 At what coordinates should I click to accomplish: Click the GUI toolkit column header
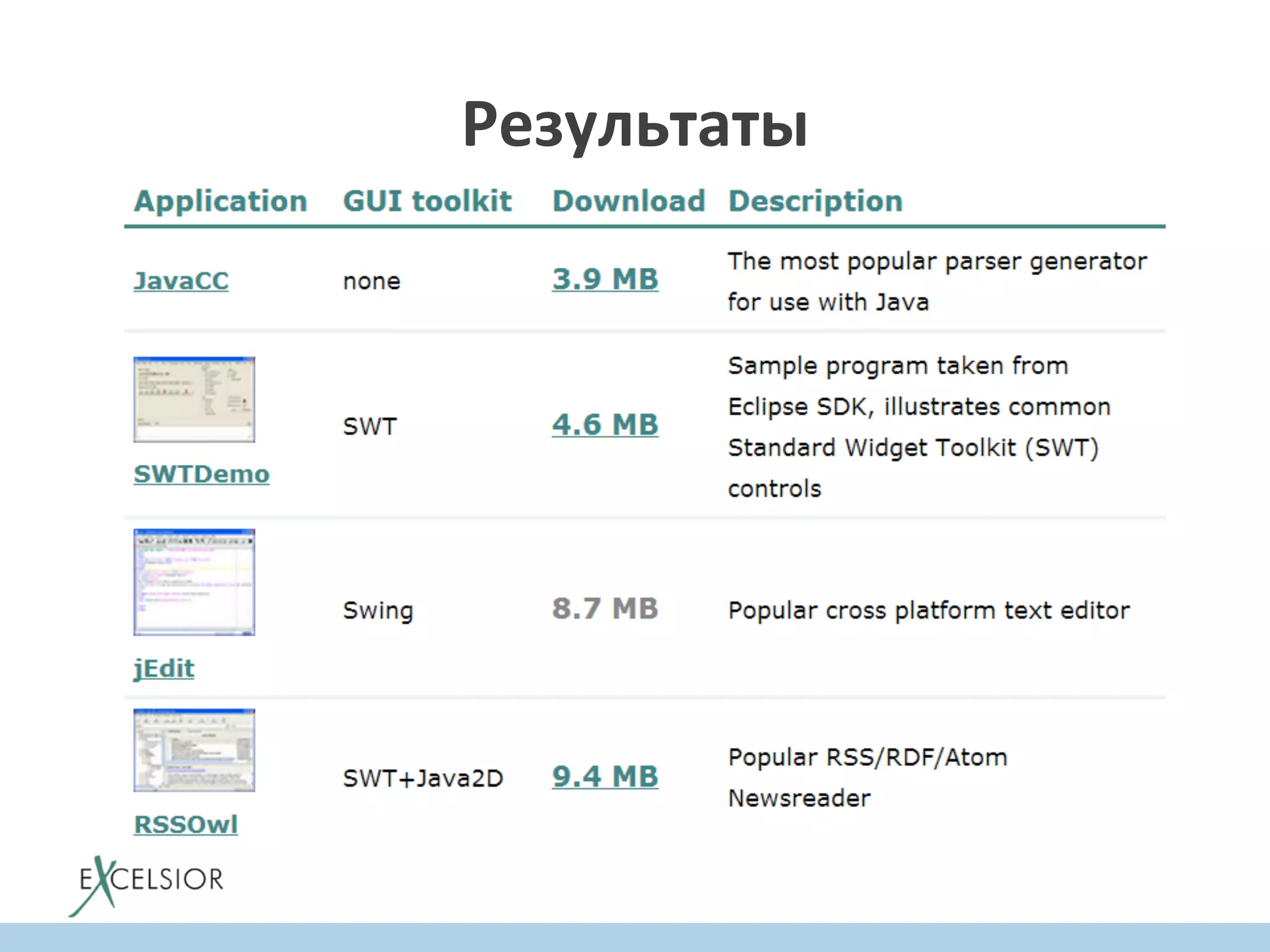(x=427, y=201)
